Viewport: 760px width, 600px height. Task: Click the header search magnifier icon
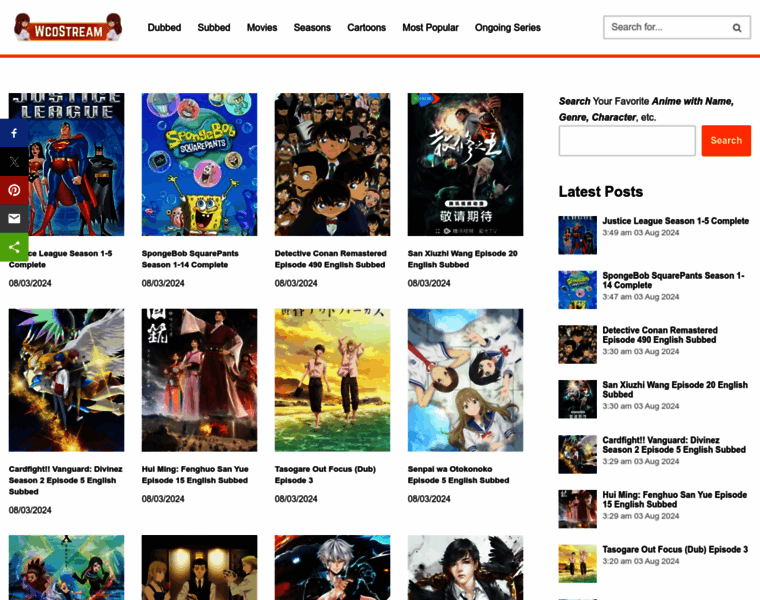click(737, 28)
